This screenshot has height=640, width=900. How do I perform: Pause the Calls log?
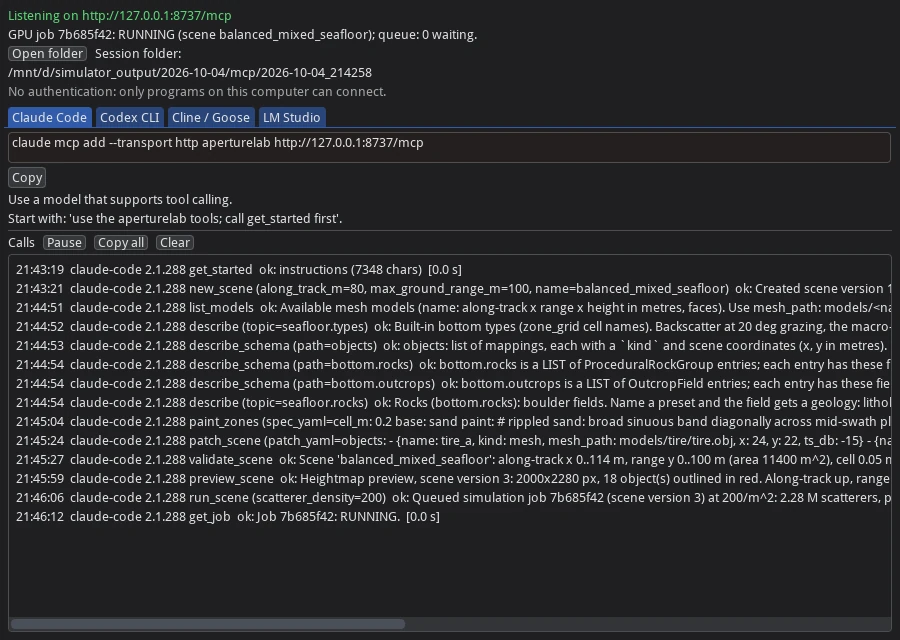[x=64, y=242]
